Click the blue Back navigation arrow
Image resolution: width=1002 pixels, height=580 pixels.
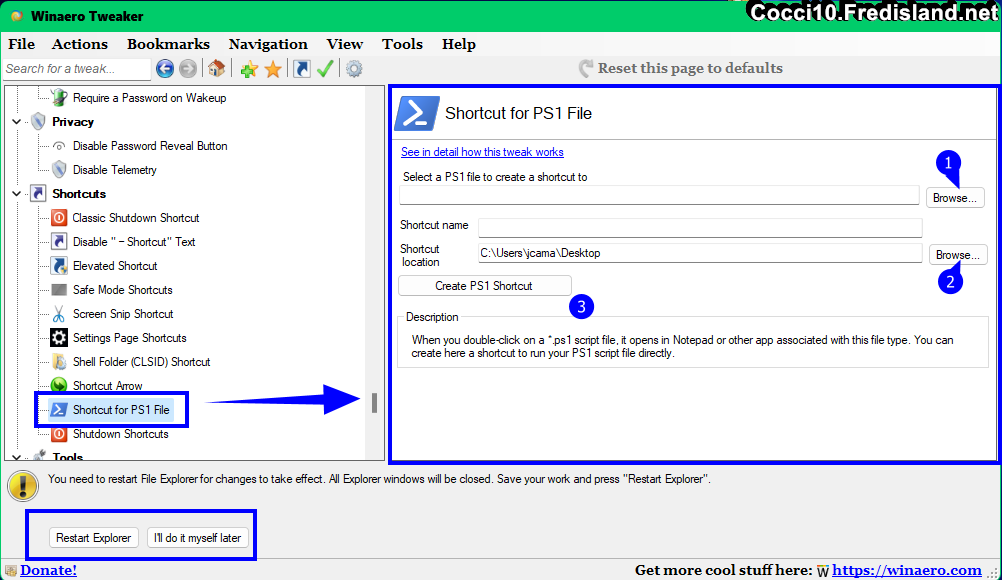pos(165,68)
